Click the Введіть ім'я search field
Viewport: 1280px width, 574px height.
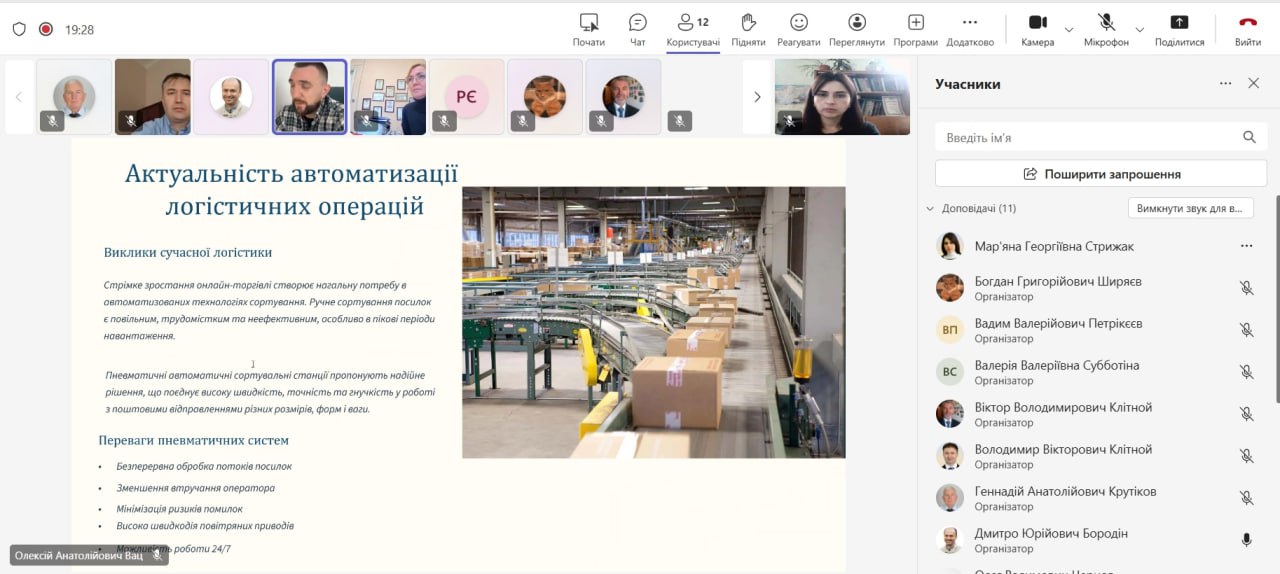click(x=1088, y=138)
